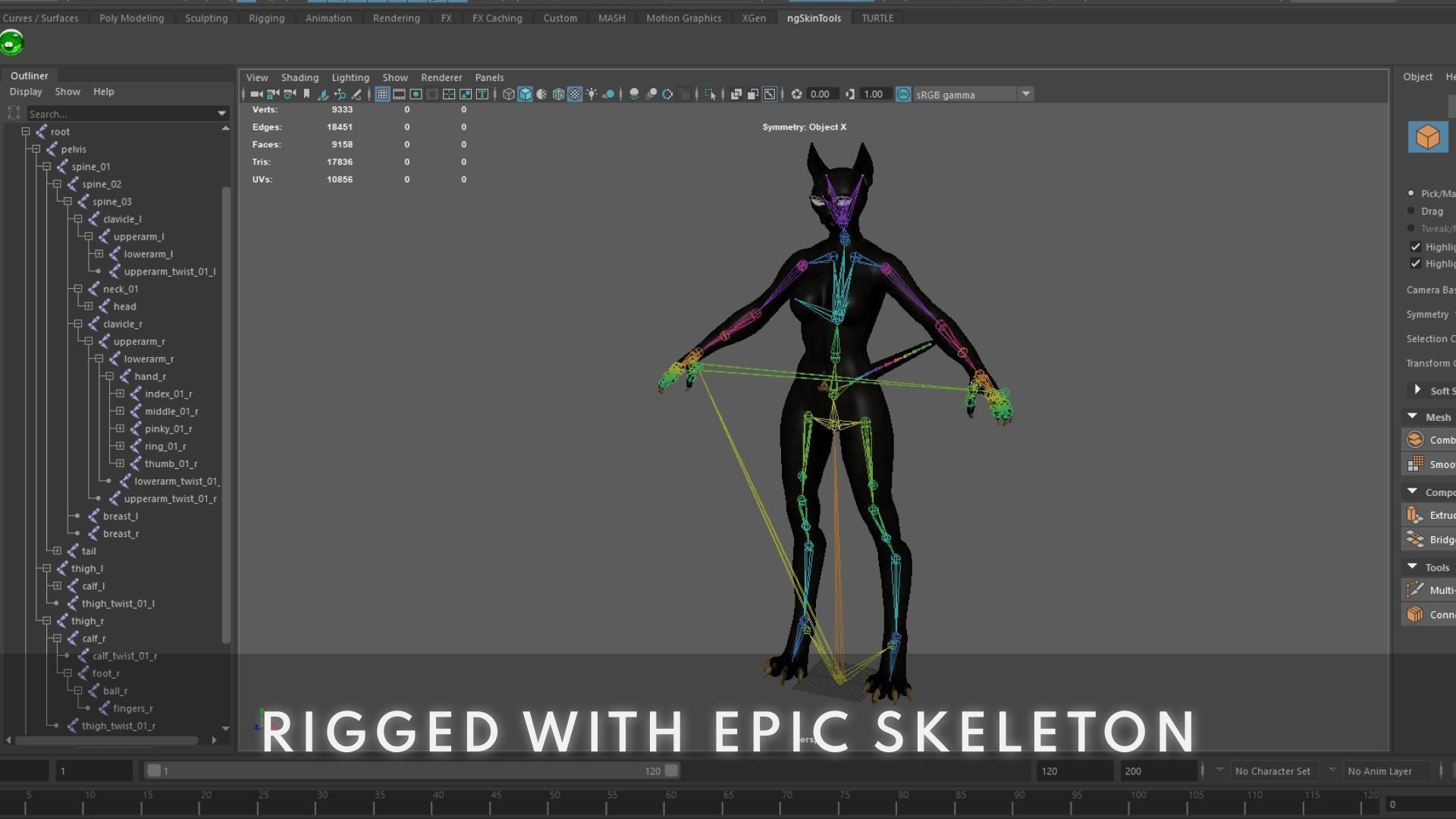The image size is (1456, 819).
Task: Click the Use All Lights bulb icon
Action: (x=591, y=94)
